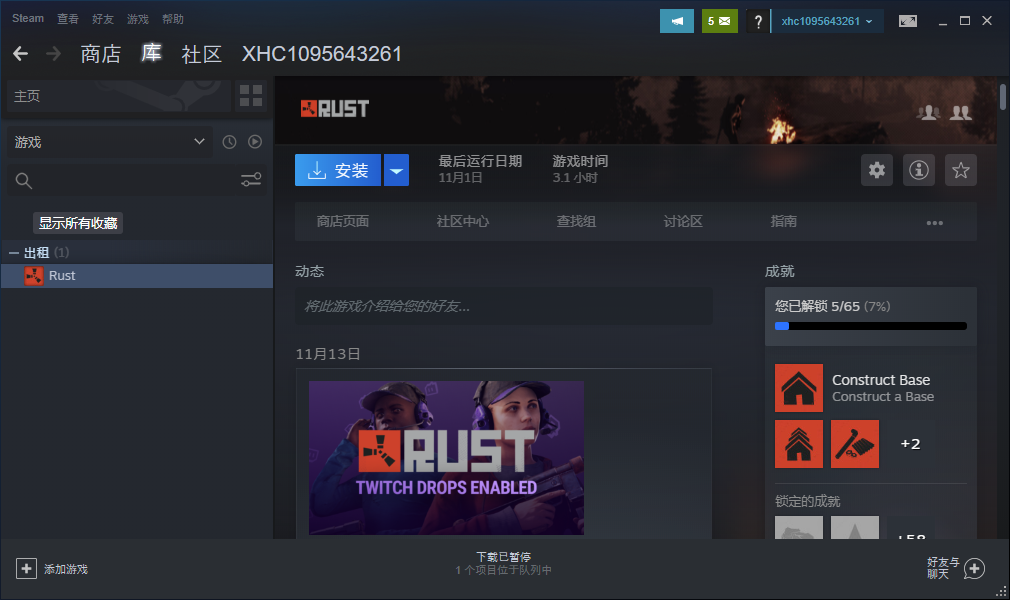Click the 主页 home button

pyautogui.click(x=119, y=96)
